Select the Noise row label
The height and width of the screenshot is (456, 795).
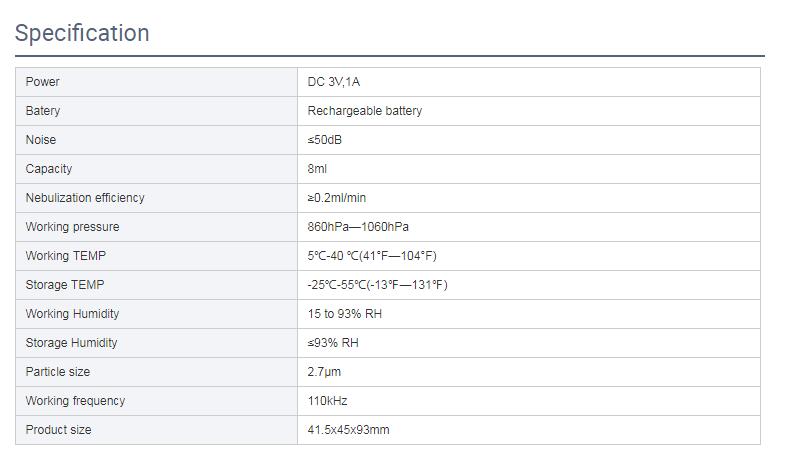pos(41,140)
